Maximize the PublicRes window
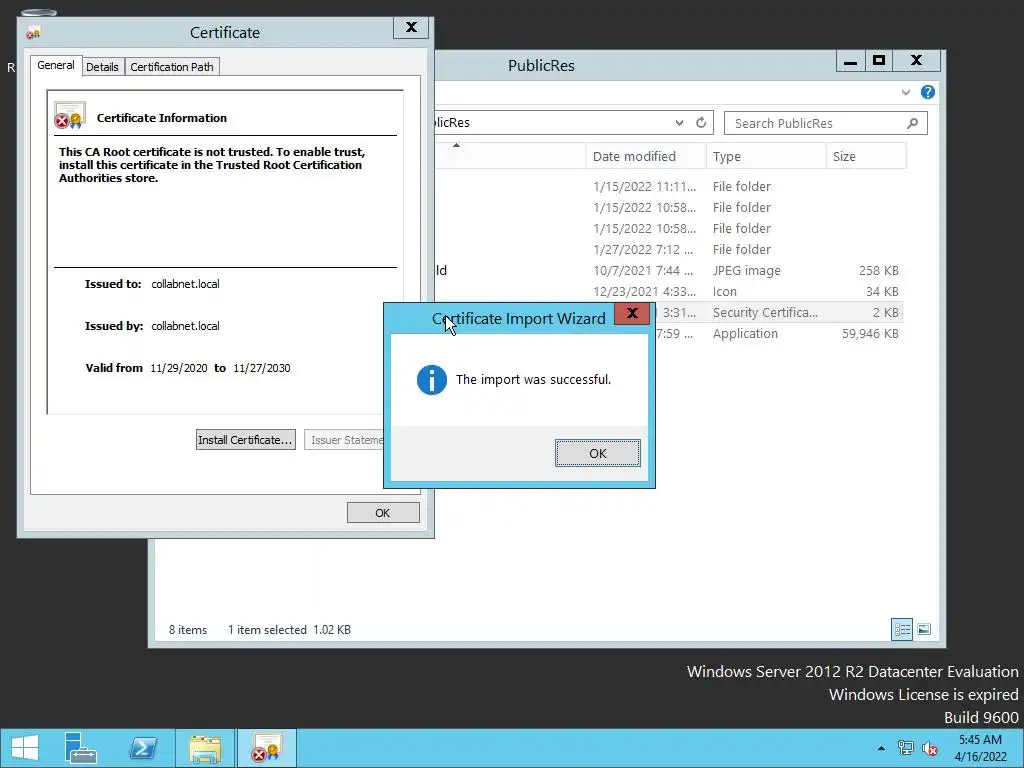Image resolution: width=1024 pixels, height=768 pixels. click(x=879, y=61)
